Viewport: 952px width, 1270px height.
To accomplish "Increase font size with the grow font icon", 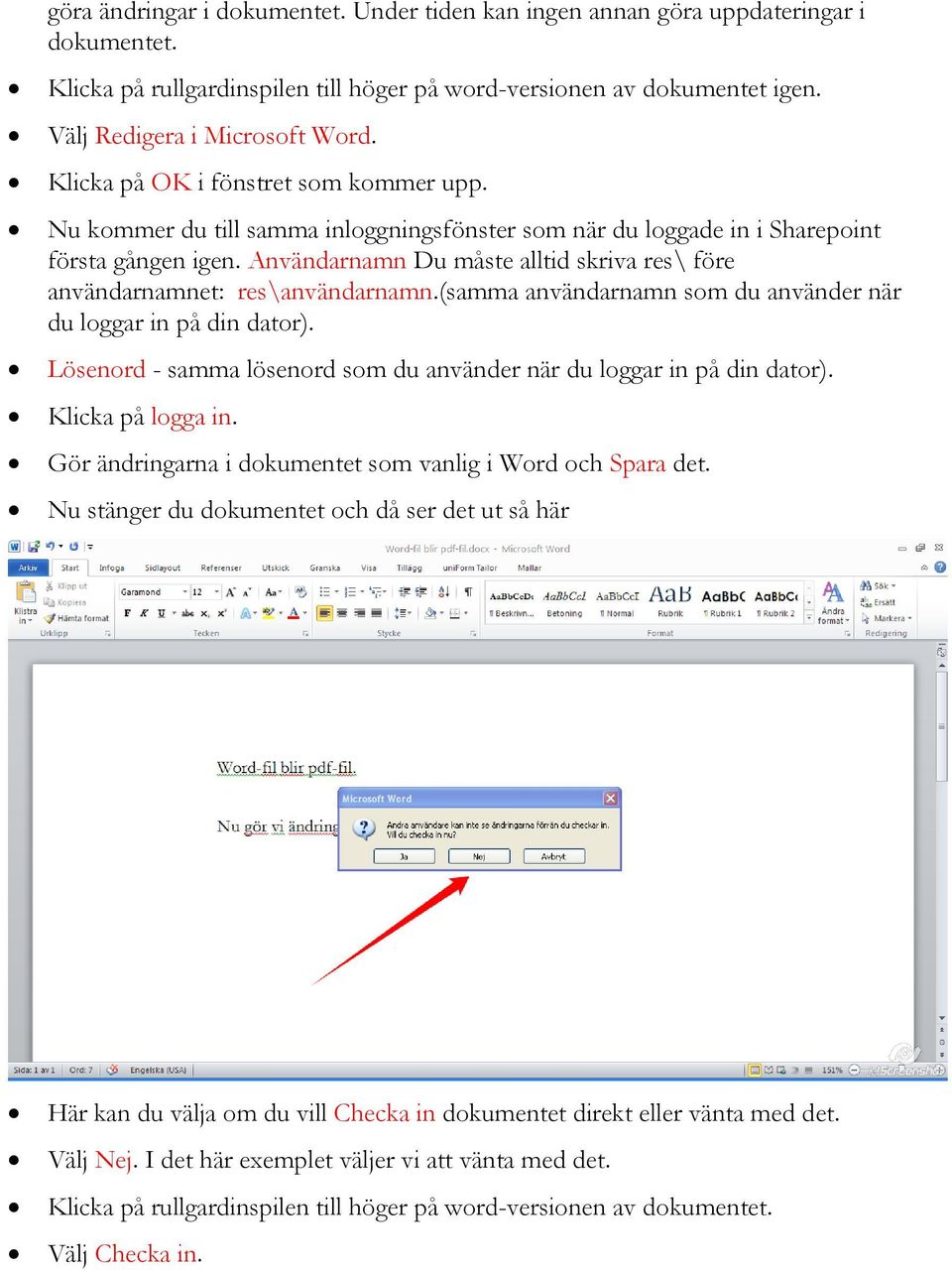I will 230,592.
